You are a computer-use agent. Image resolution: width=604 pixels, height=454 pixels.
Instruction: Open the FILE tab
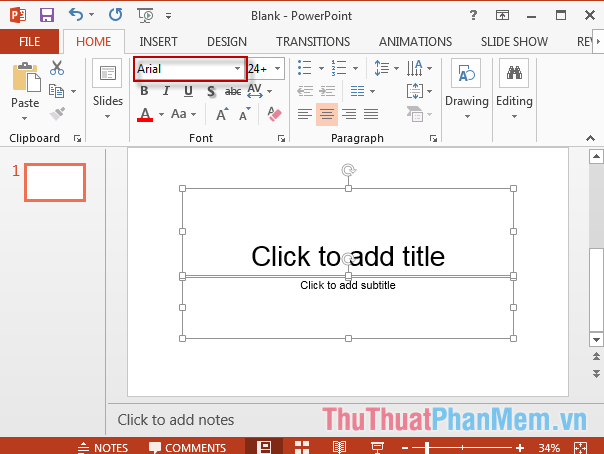click(x=29, y=42)
